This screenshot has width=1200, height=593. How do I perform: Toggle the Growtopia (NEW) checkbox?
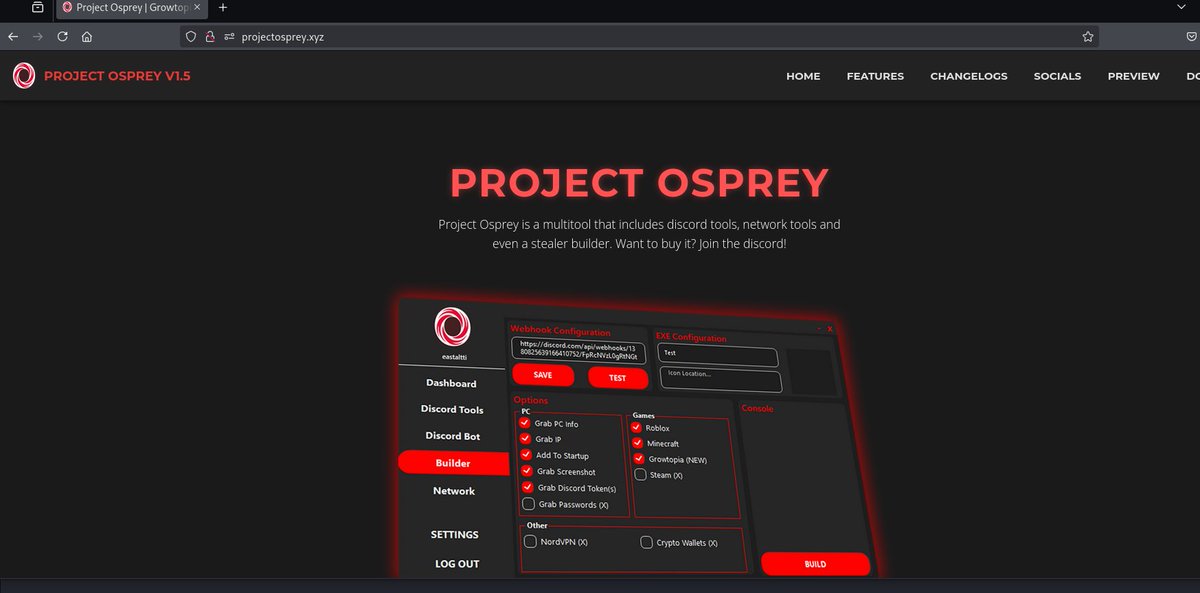640,459
